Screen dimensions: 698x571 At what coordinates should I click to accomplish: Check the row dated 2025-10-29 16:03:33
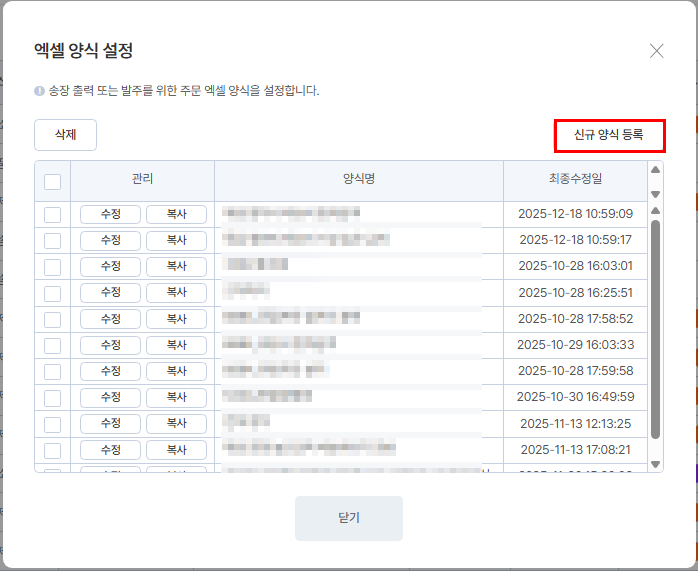pyautogui.click(x=53, y=346)
